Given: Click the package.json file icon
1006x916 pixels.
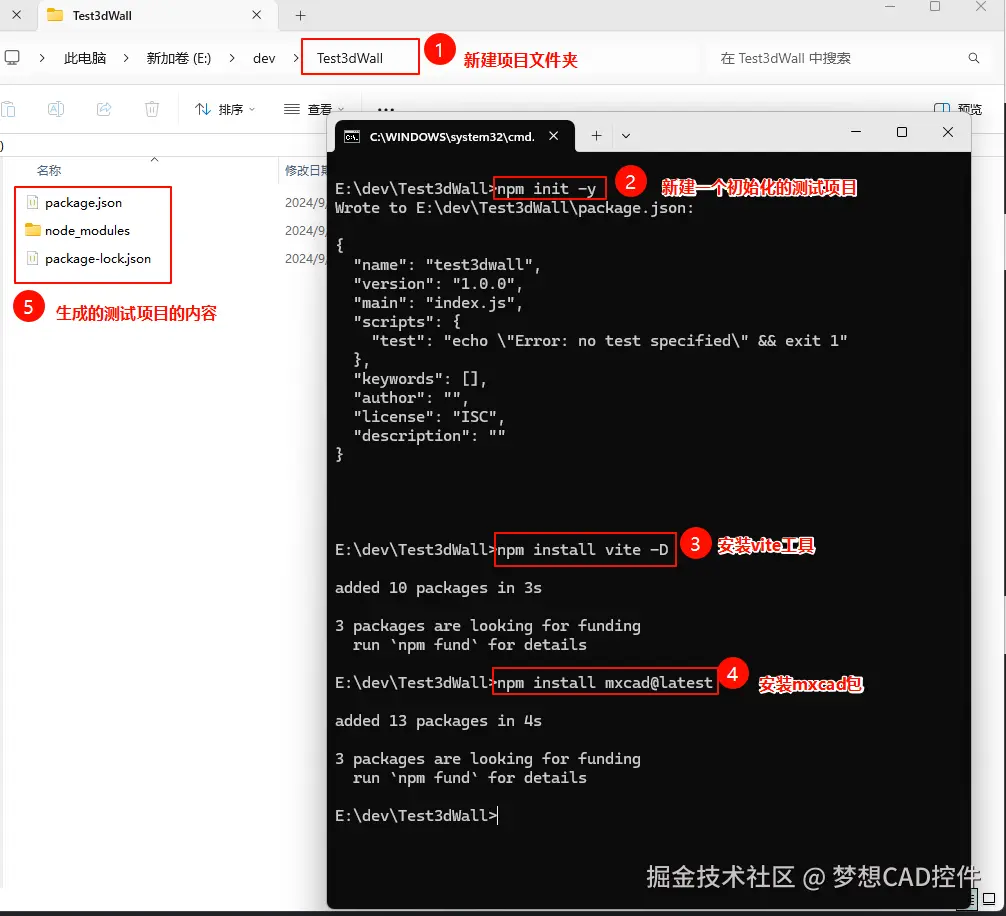Looking at the screenshot, I should [x=32, y=202].
